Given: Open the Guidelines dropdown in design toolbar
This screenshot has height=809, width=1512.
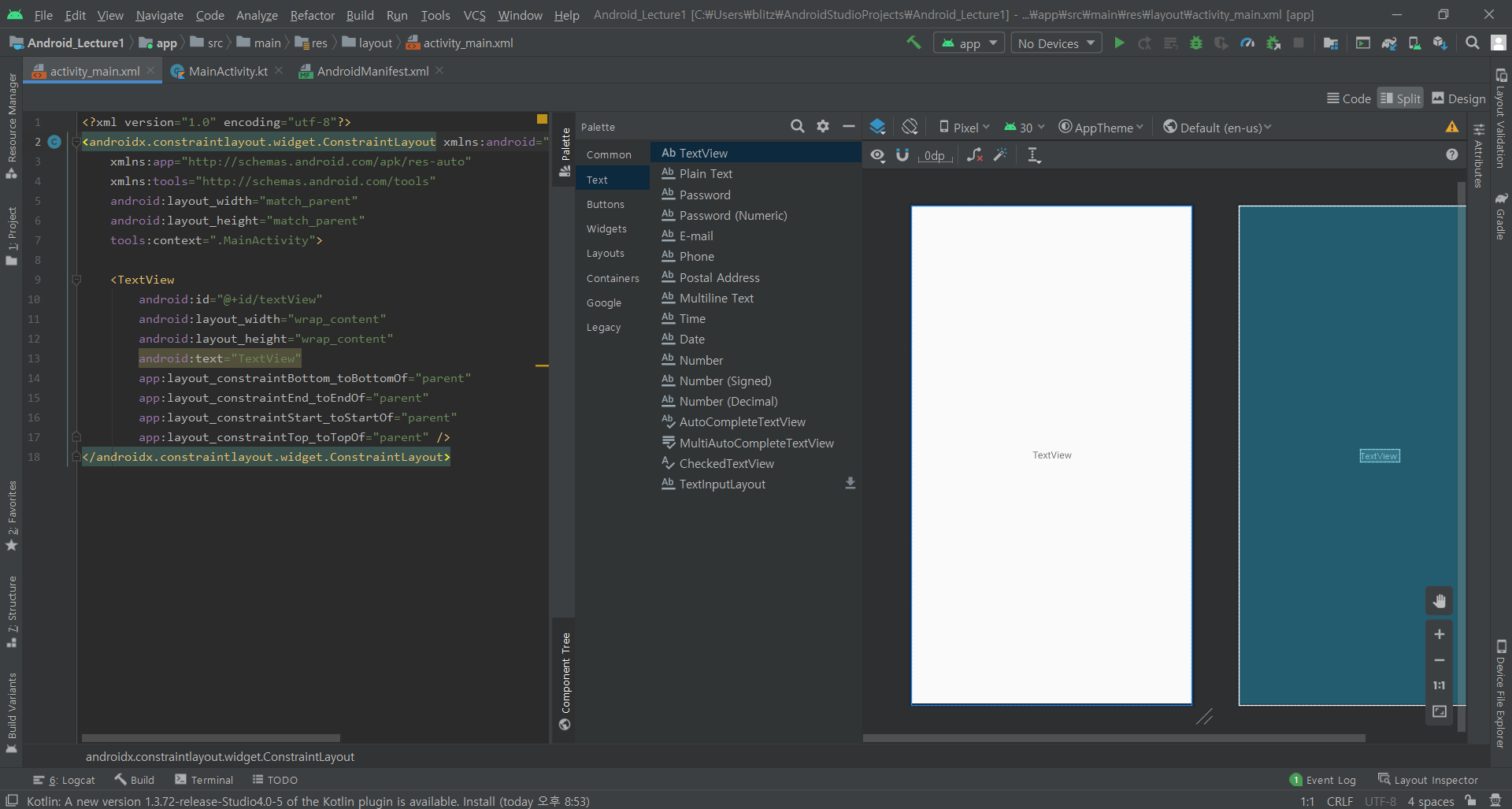Looking at the screenshot, I should [1033, 155].
